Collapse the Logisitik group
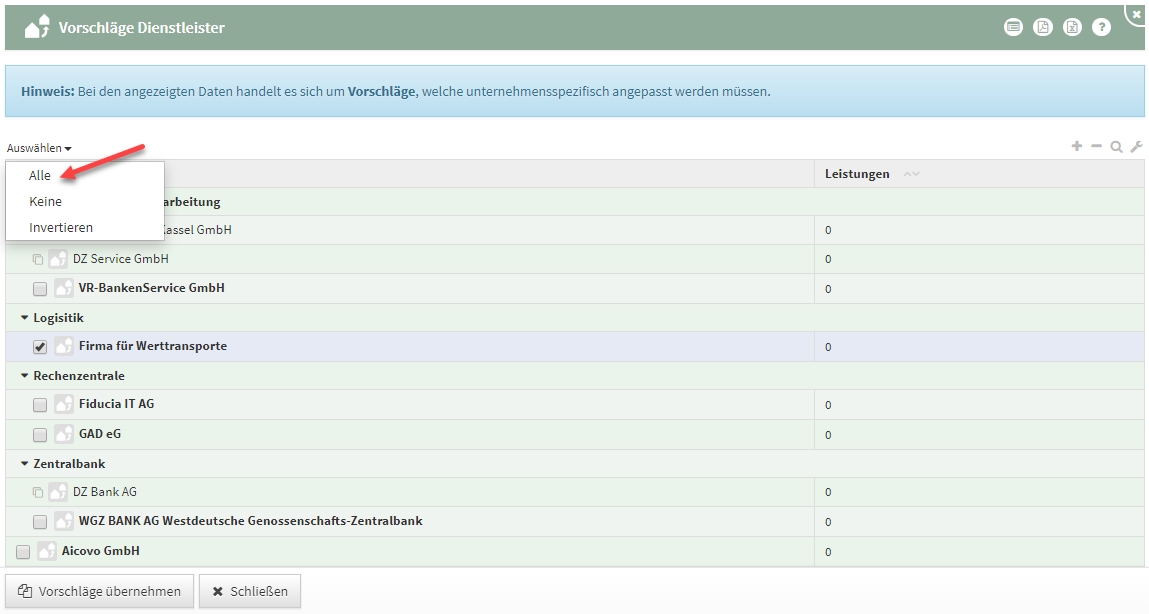This screenshot has height=614, width=1149. coord(25,318)
